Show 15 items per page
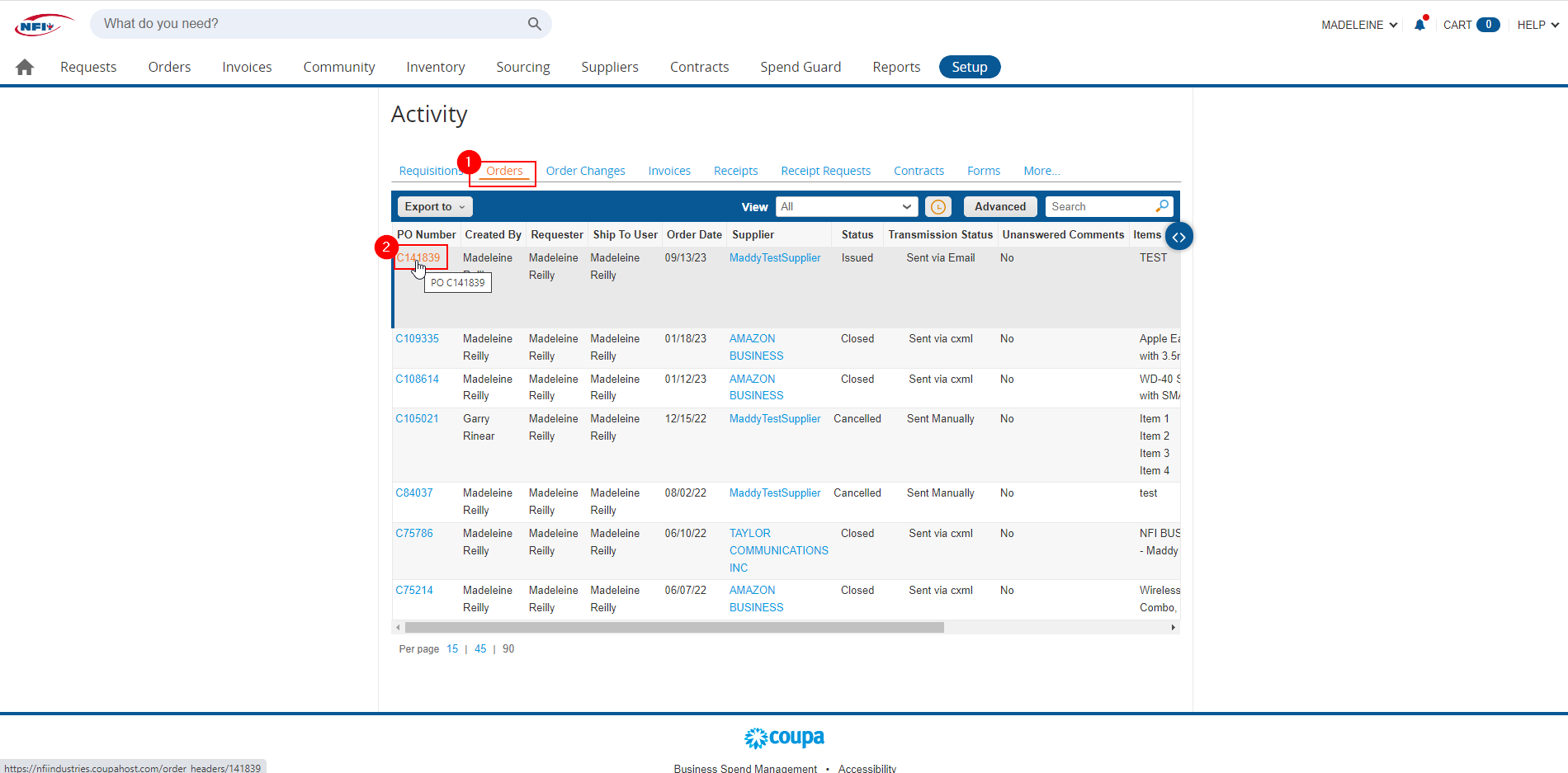1568x773 pixels. 452,649
